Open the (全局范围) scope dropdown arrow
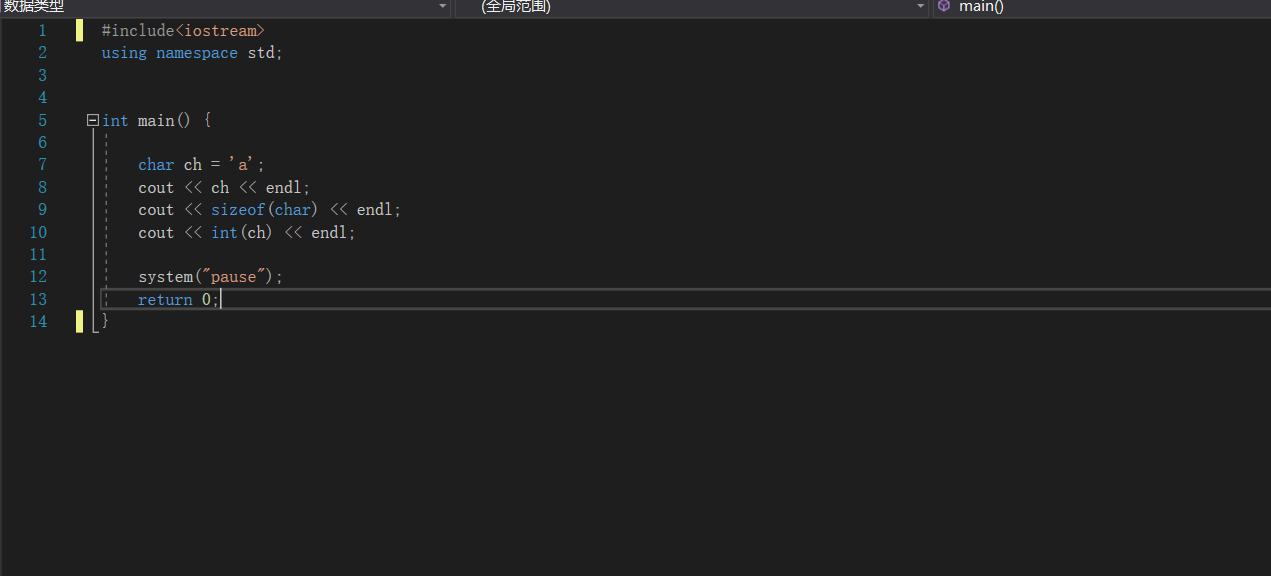Viewport: 1271px width, 576px height. point(921,7)
